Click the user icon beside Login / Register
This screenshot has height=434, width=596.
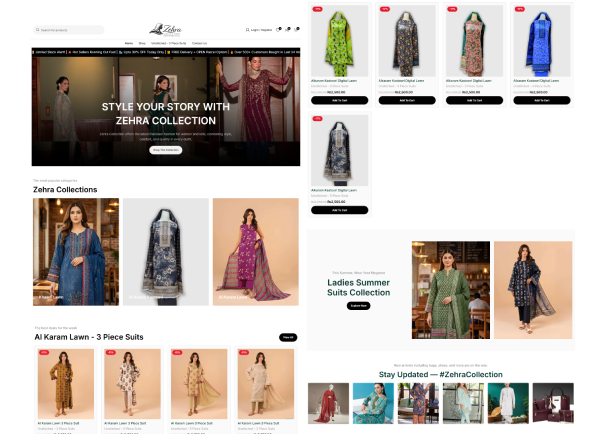tap(247, 30)
